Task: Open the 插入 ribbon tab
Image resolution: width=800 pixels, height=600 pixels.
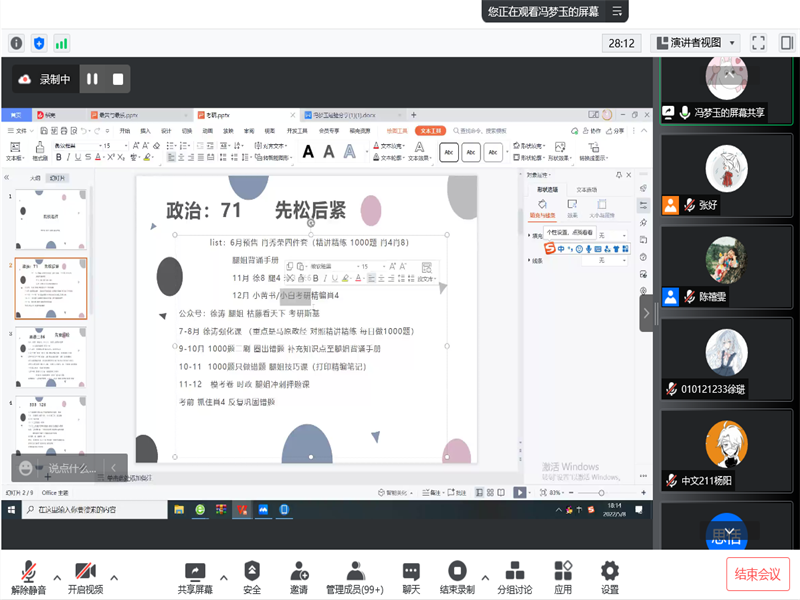Action: [145, 131]
